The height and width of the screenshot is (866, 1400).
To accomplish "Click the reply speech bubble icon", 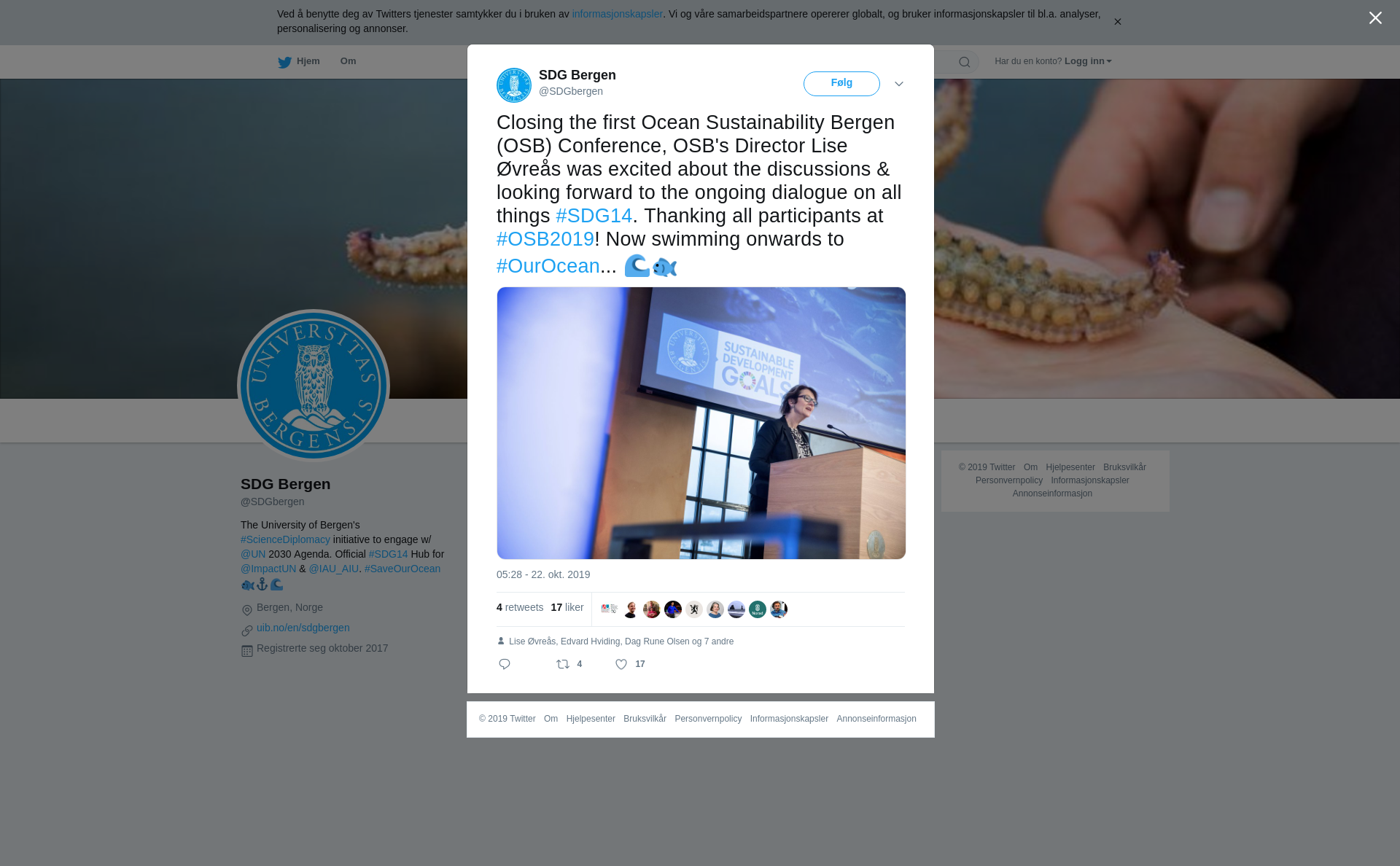I will tap(505, 664).
